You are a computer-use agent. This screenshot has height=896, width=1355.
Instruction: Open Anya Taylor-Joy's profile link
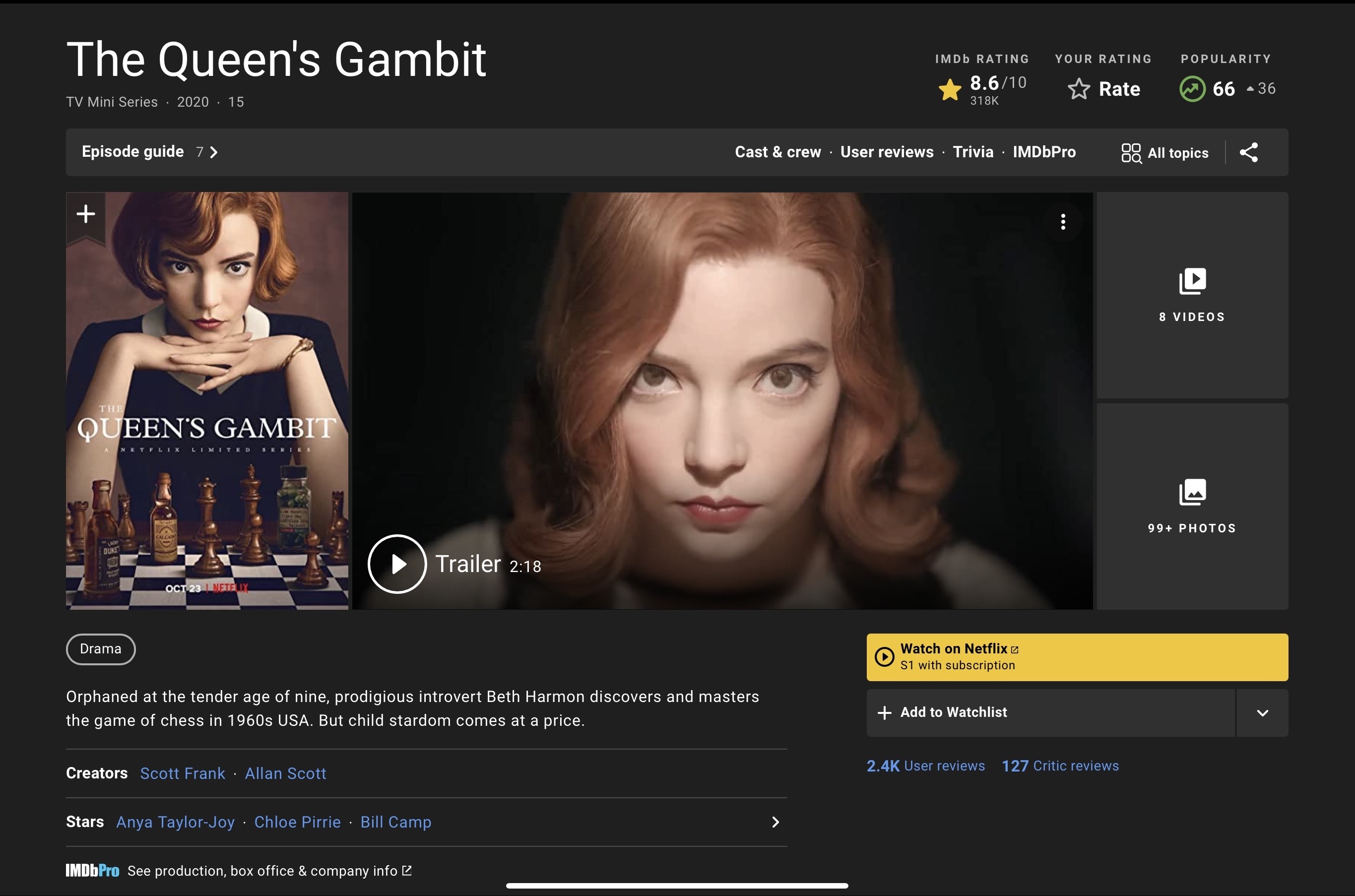click(176, 822)
